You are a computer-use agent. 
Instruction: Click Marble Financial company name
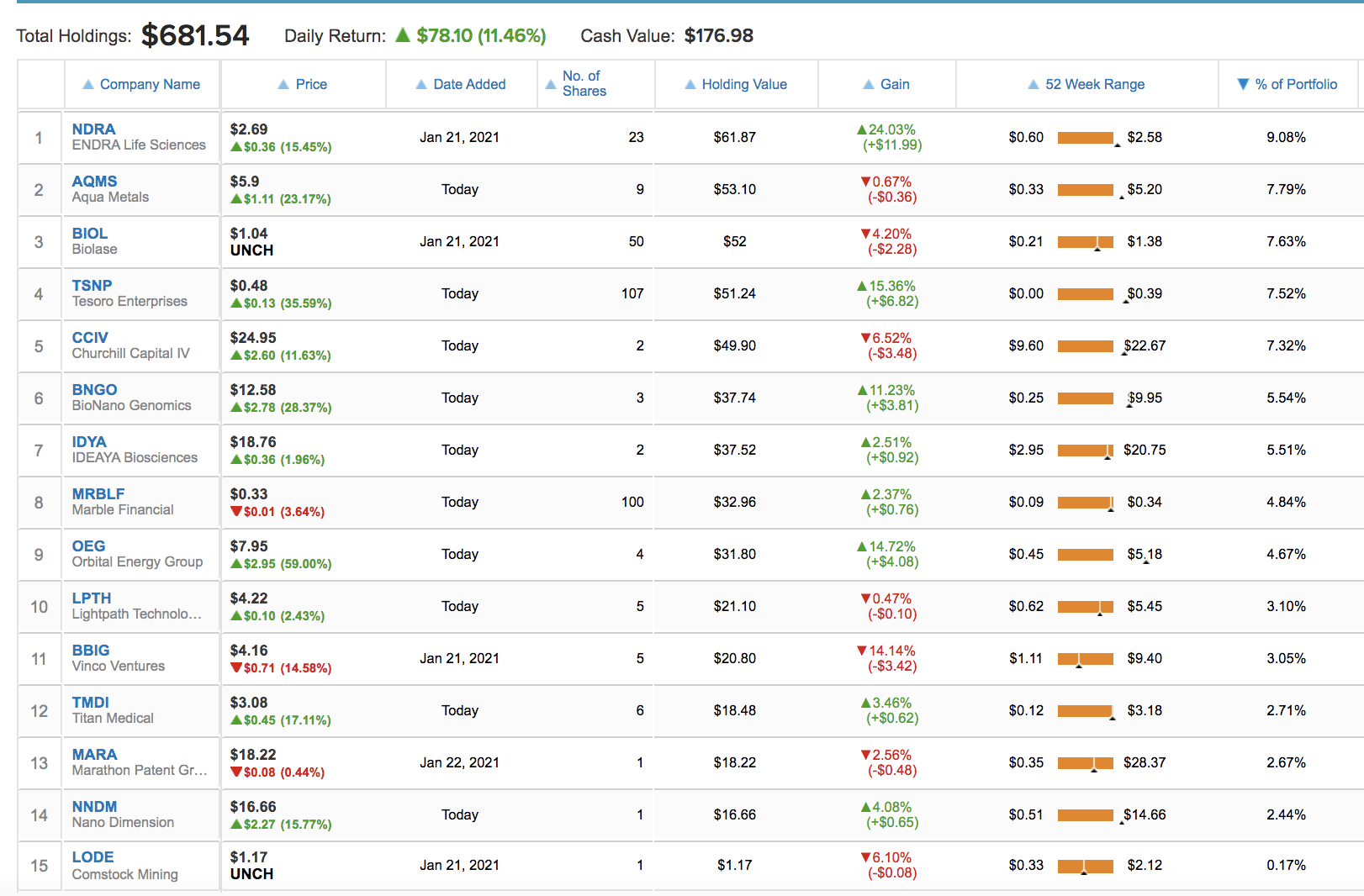[123, 510]
